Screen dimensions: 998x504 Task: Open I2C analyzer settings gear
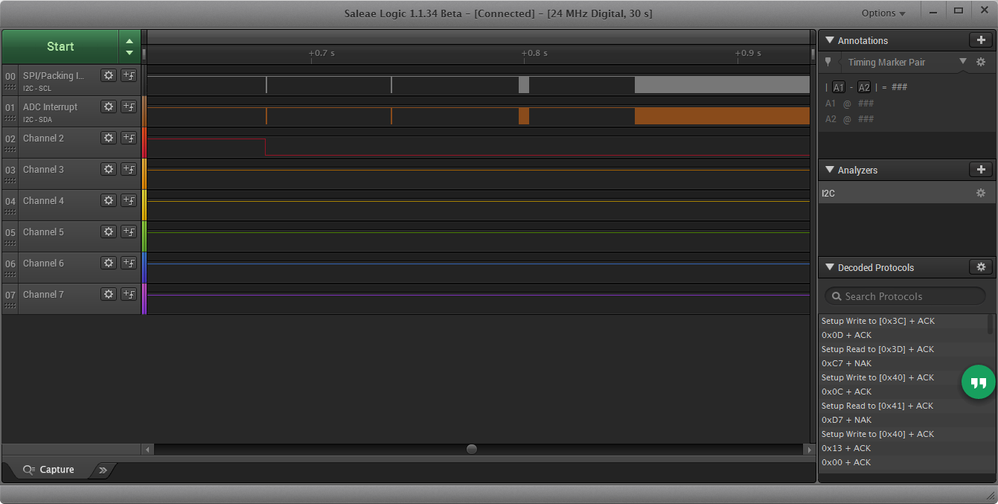981,193
